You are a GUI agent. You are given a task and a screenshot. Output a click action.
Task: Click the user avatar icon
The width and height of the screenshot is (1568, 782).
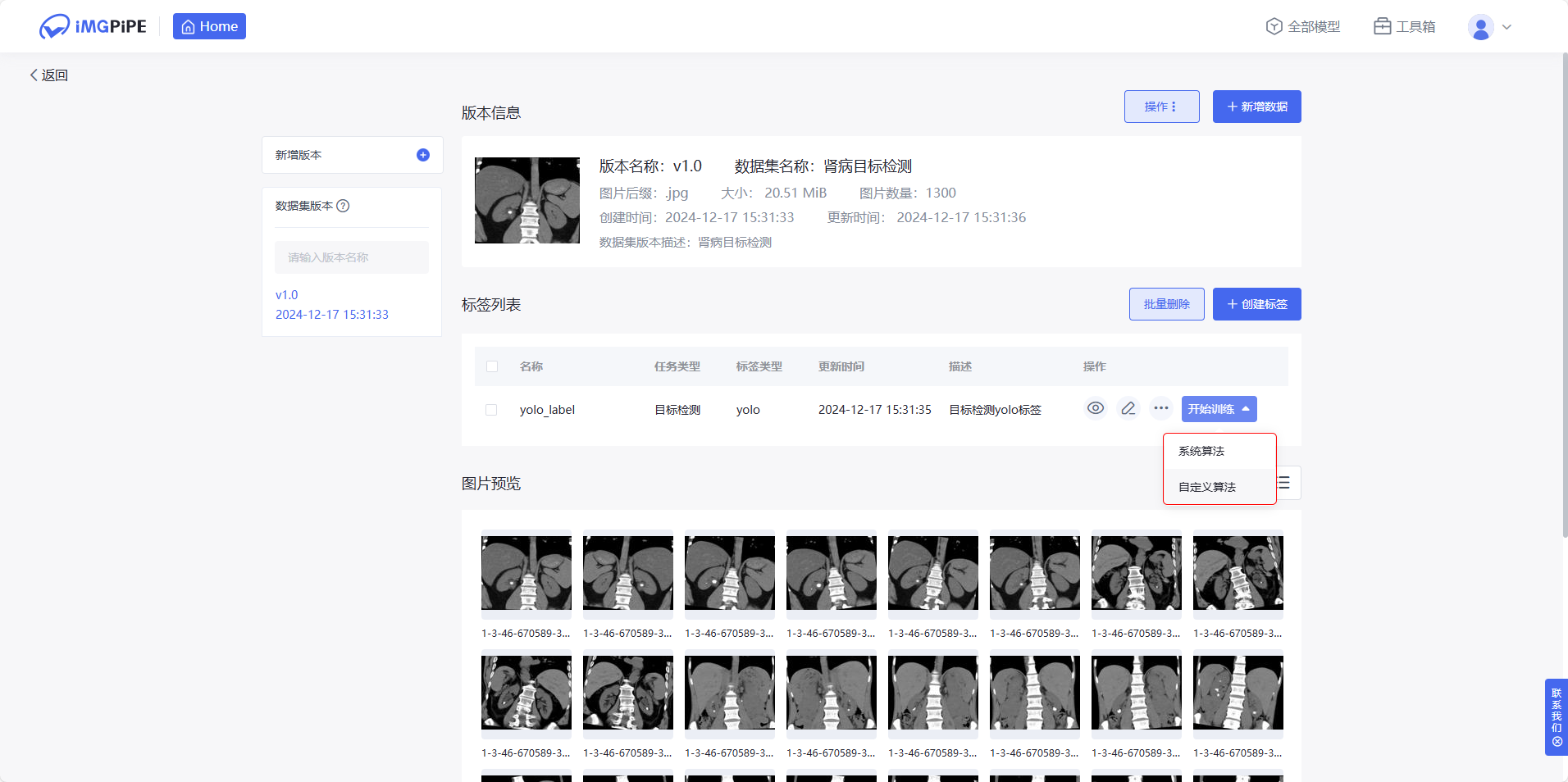(x=1480, y=27)
